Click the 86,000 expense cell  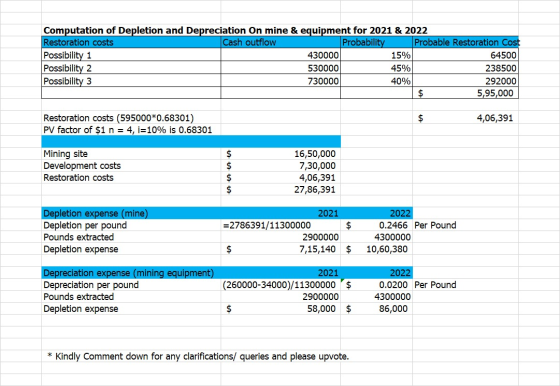(393, 309)
